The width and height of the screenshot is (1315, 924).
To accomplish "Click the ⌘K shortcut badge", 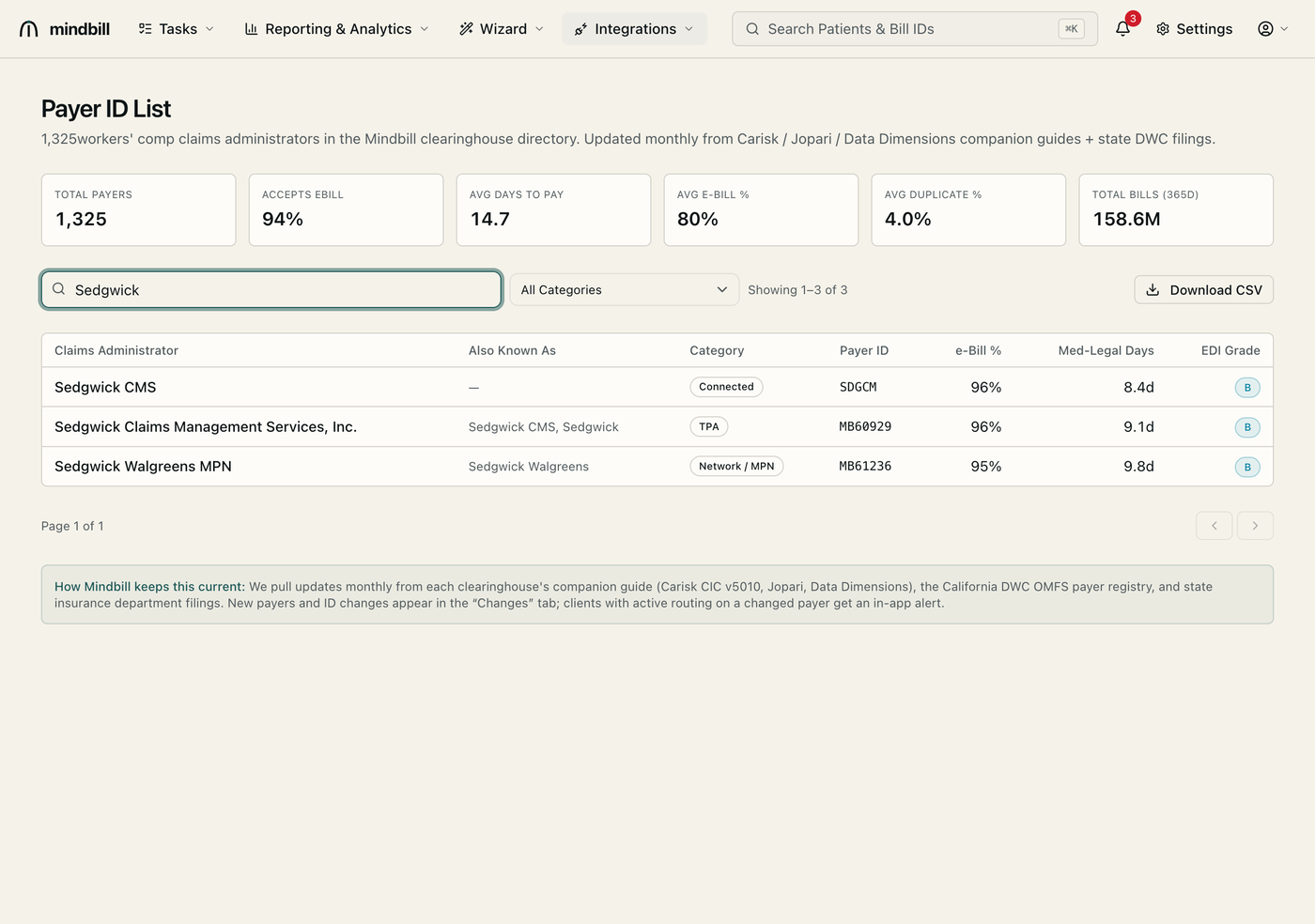I will point(1071,29).
